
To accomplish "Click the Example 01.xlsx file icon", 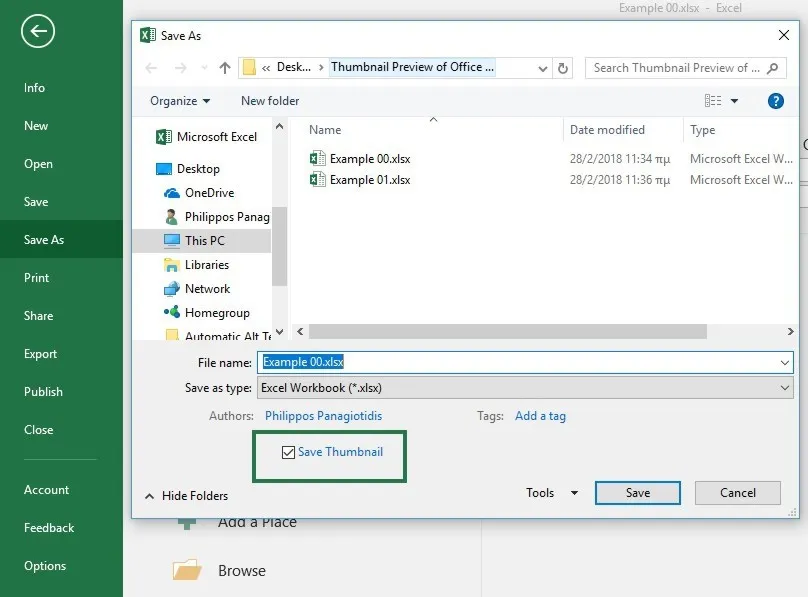I will (317, 179).
